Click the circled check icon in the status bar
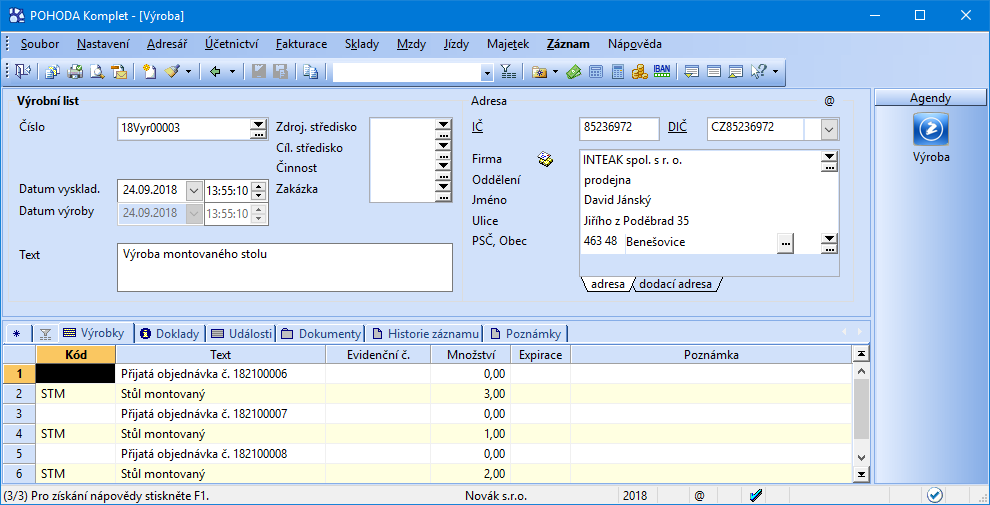 click(x=935, y=495)
